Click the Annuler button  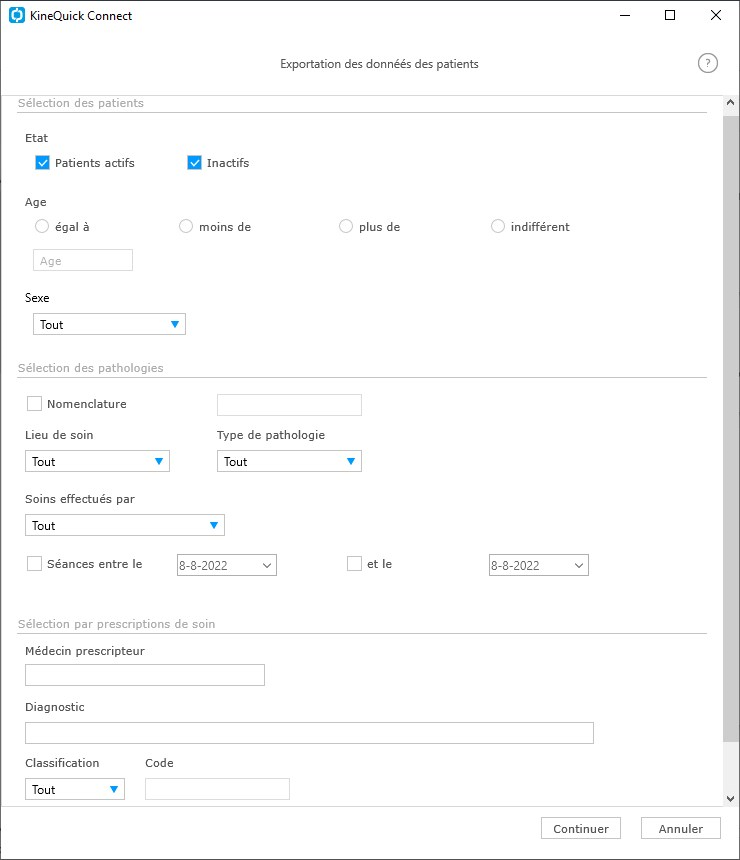click(681, 829)
